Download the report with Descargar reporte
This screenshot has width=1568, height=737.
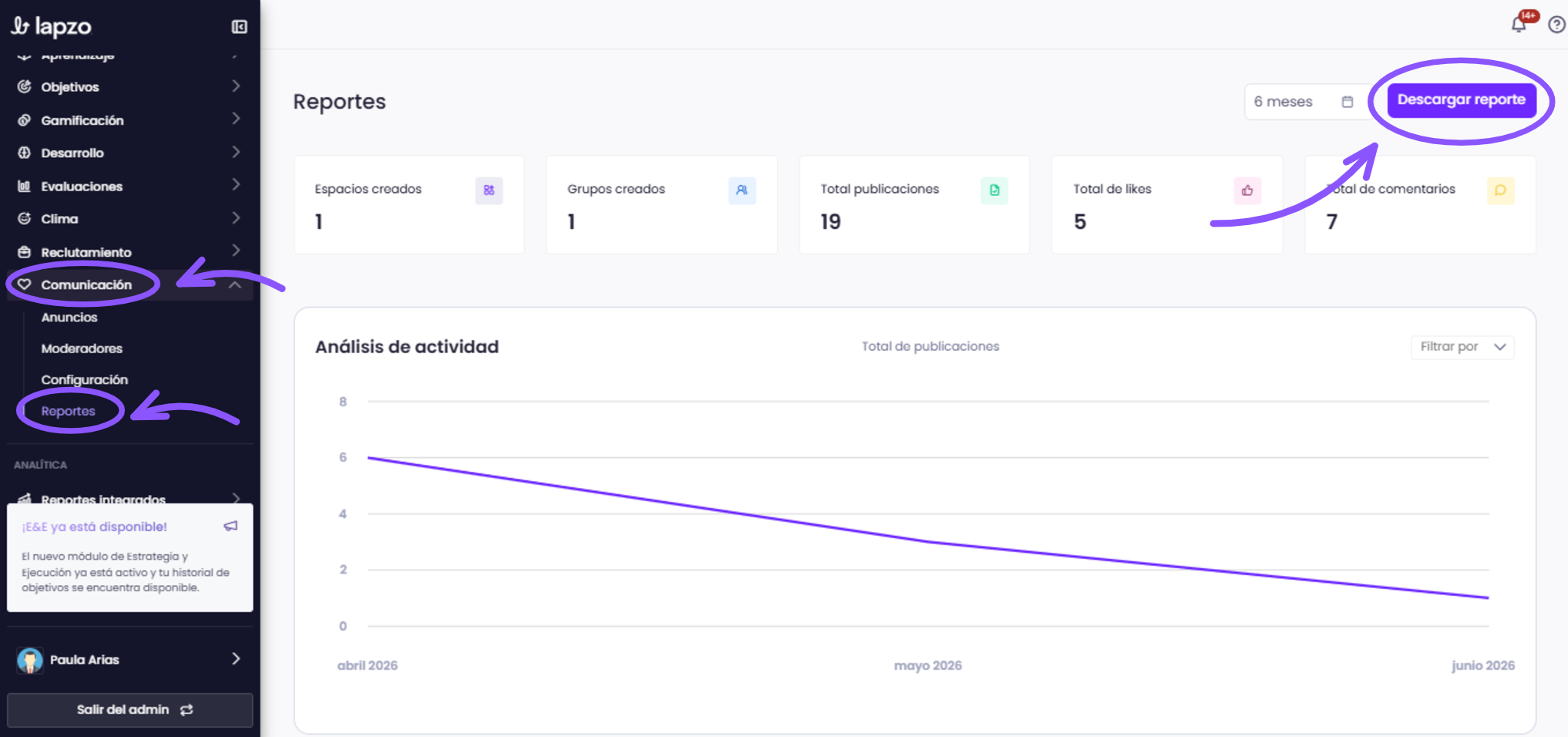tap(1462, 100)
